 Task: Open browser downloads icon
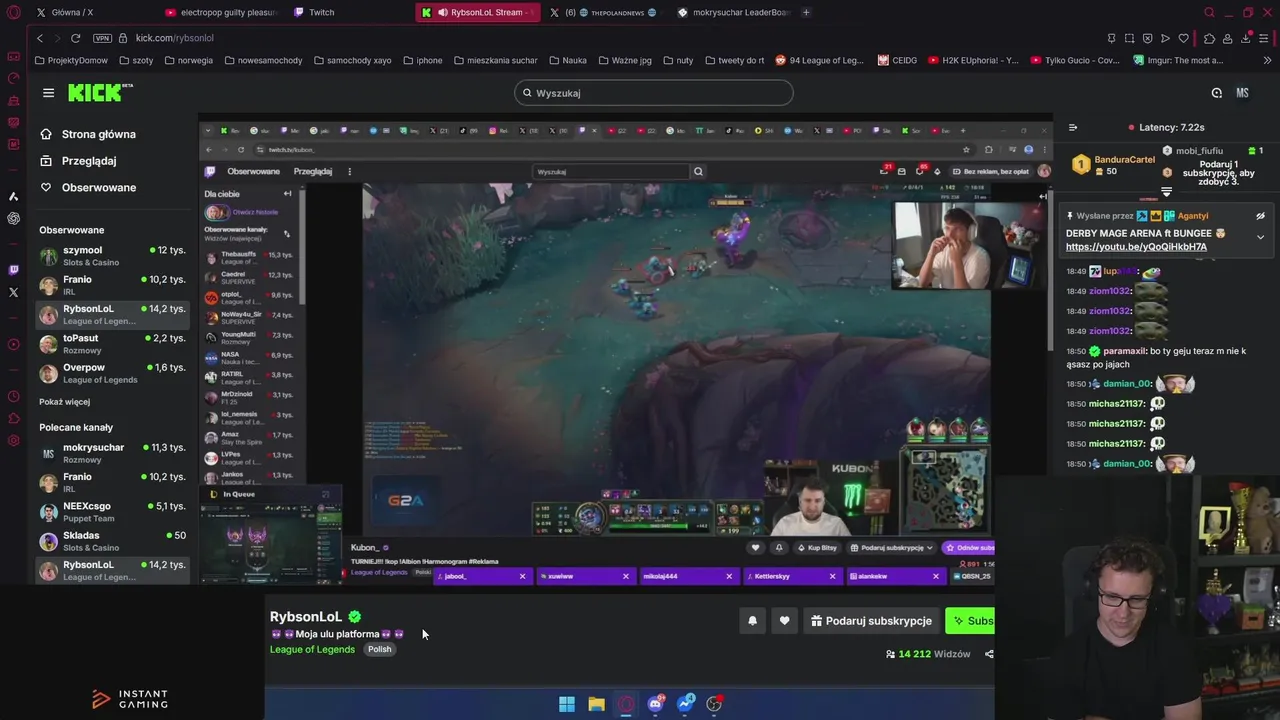(x=1246, y=38)
